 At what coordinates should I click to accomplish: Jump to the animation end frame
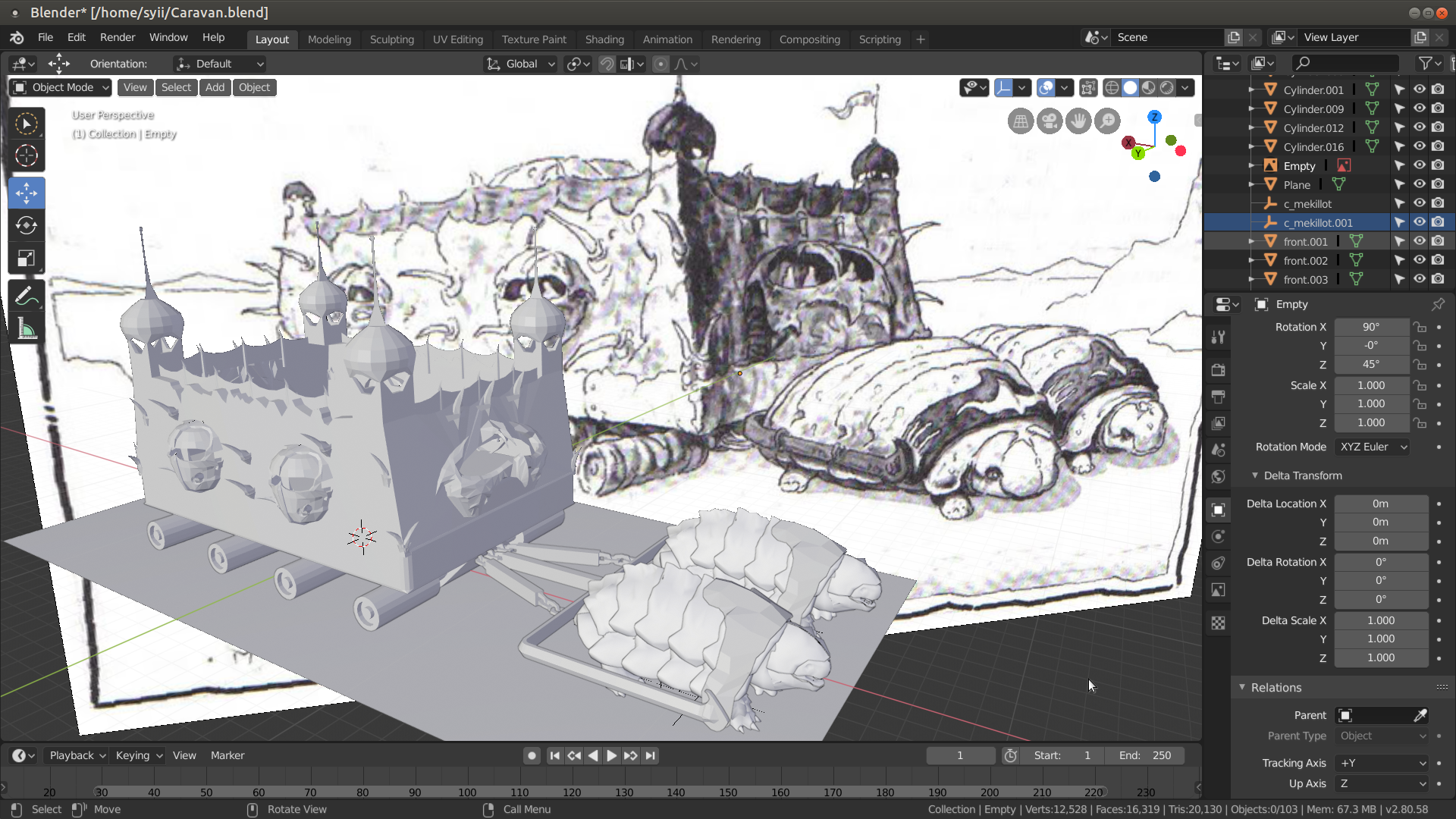pos(650,755)
